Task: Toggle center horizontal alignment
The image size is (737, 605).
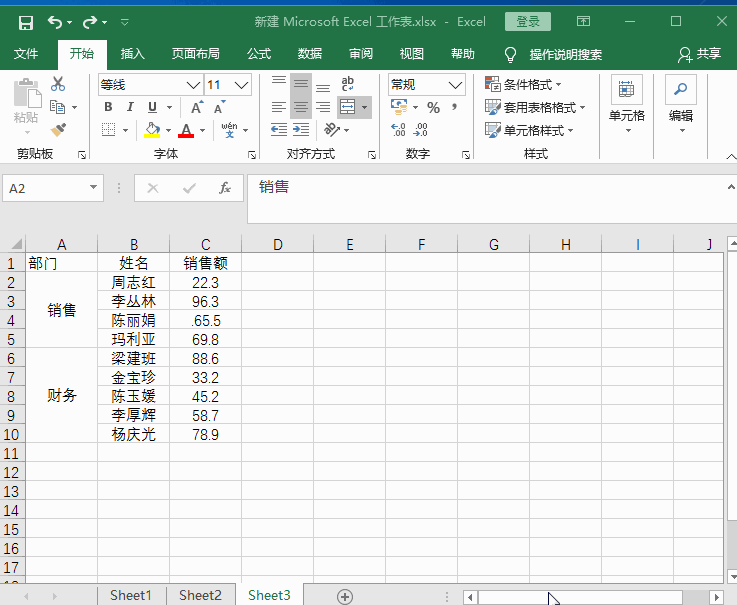Action: click(301, 107)
